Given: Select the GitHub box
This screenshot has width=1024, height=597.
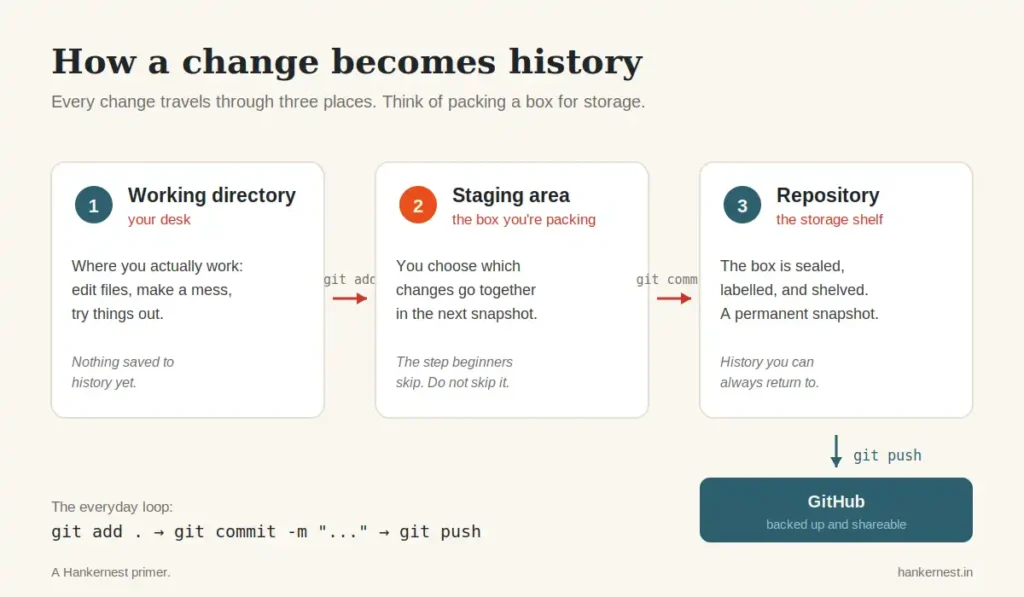Looking at the screenshot, I should pos(836,510).
